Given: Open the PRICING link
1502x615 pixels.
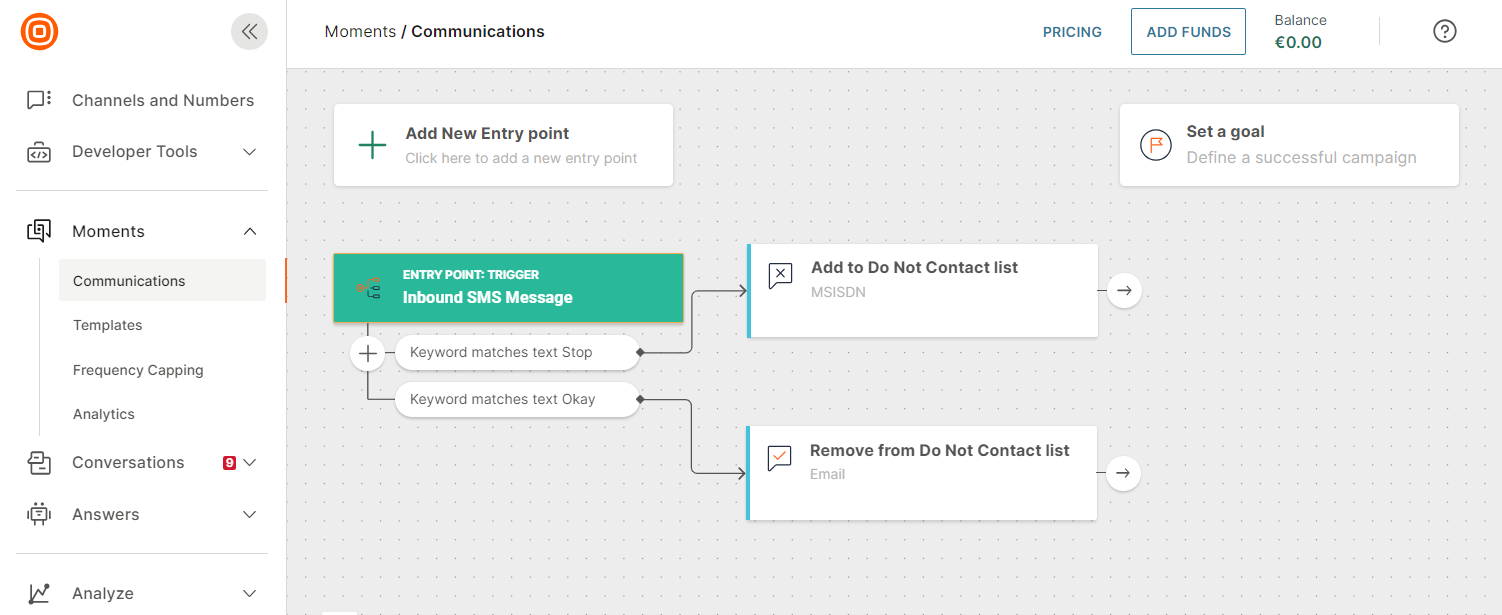Looking at the screenshot, I should point(1072,32).
